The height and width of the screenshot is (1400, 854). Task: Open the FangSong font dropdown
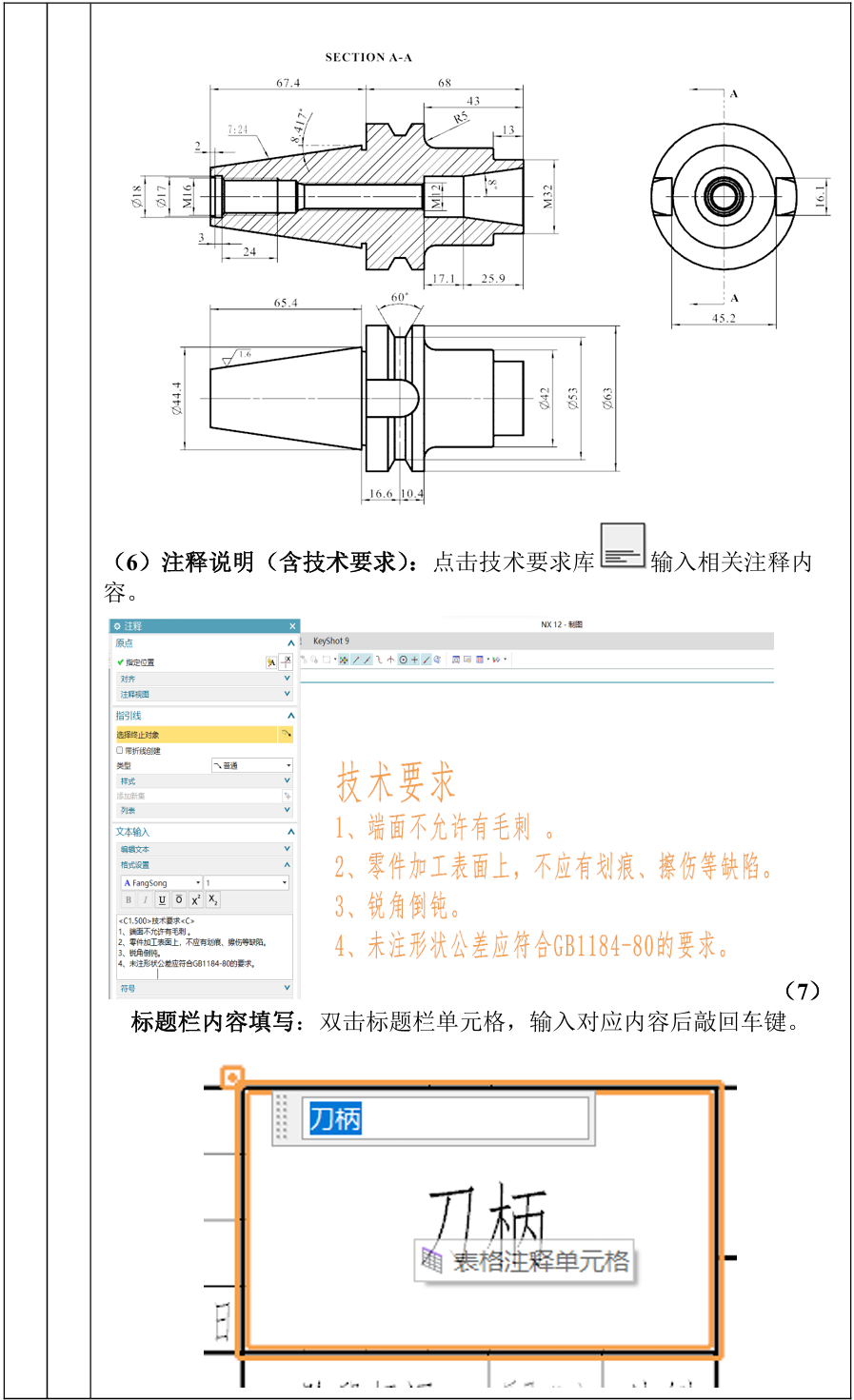click(161, 883)
